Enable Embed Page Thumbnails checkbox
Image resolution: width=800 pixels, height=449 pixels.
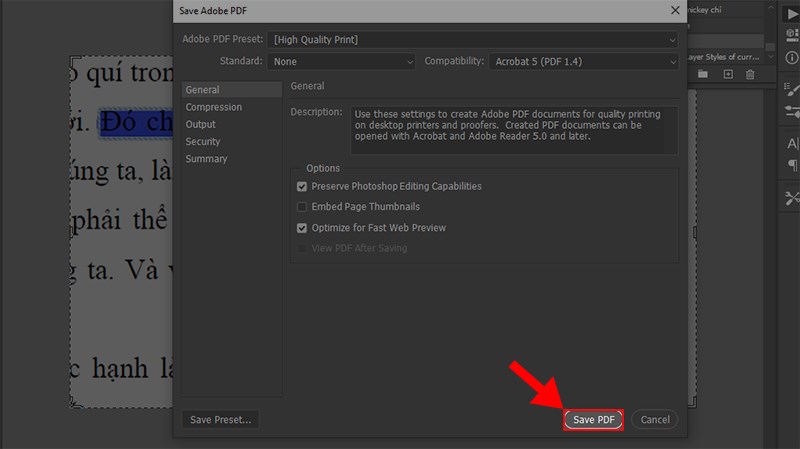coord(302,207)
